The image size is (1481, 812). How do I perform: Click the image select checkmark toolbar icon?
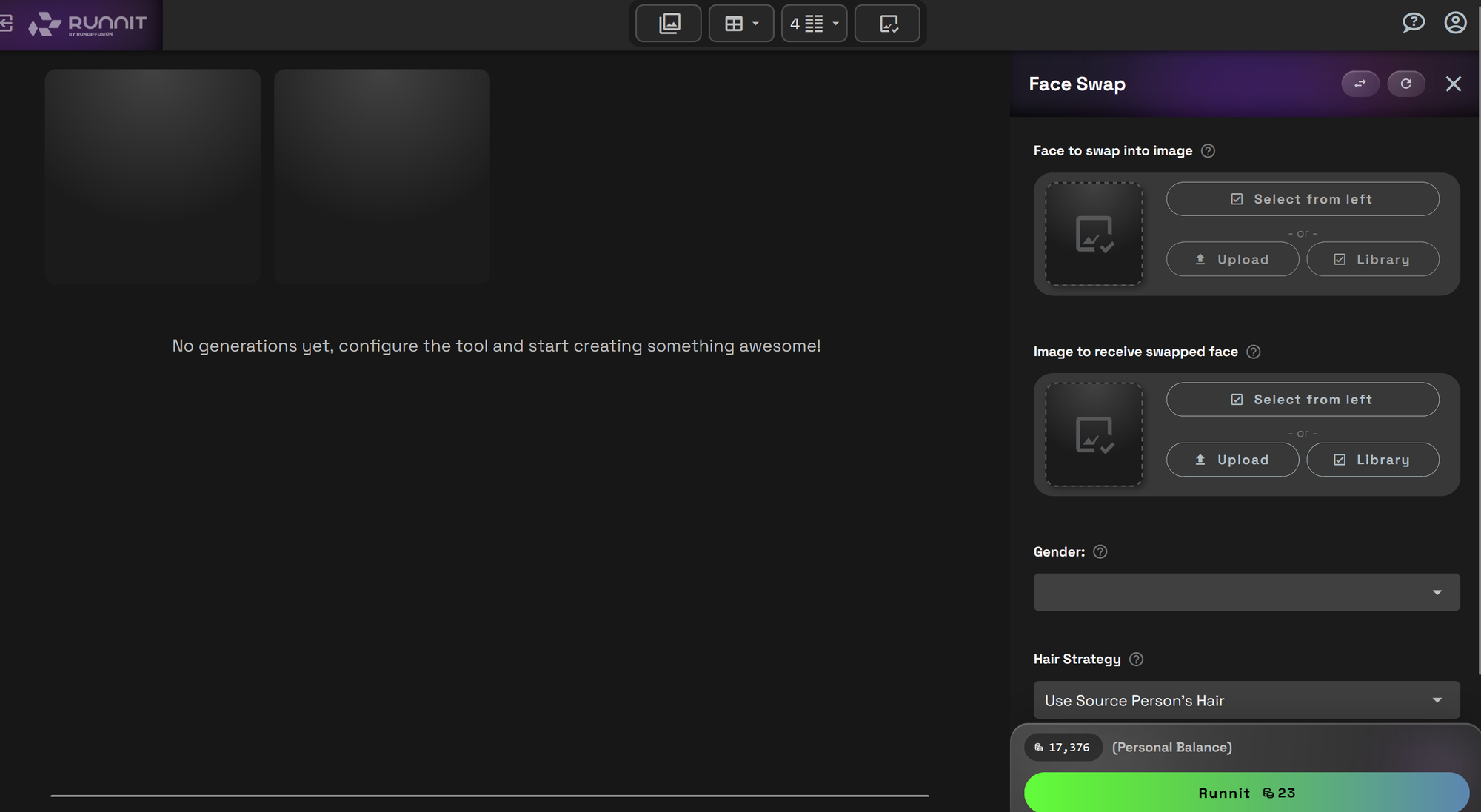coord(887,24)
